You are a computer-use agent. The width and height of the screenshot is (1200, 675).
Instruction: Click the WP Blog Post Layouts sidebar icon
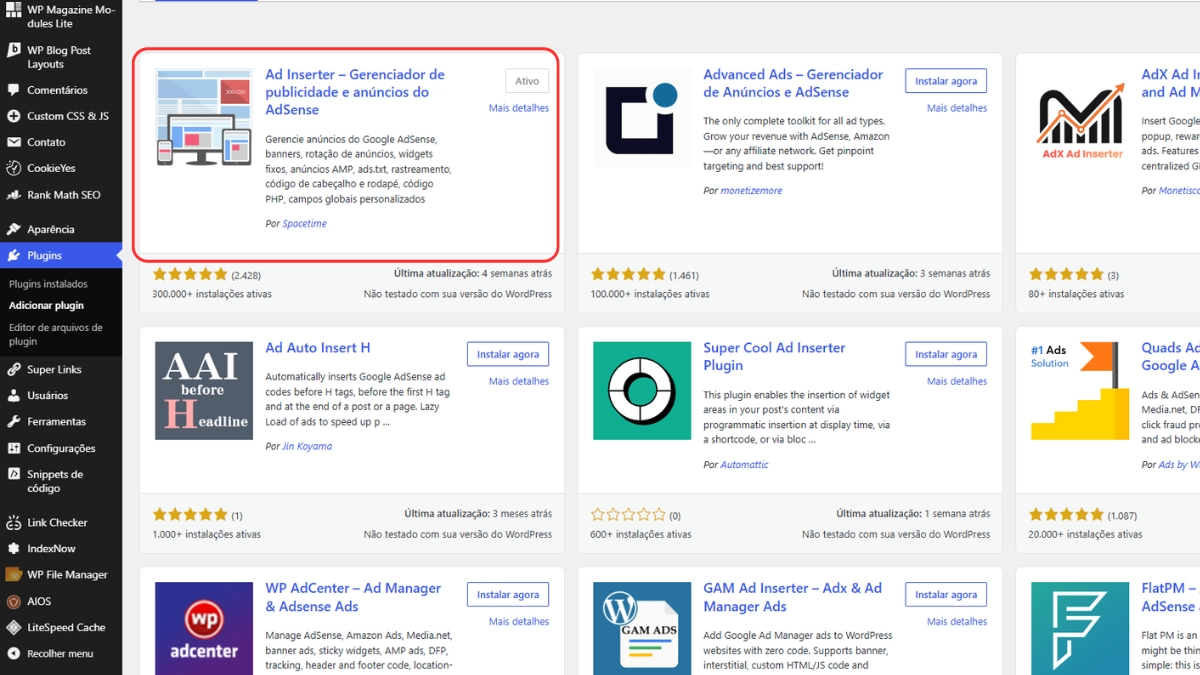(13, 50)
